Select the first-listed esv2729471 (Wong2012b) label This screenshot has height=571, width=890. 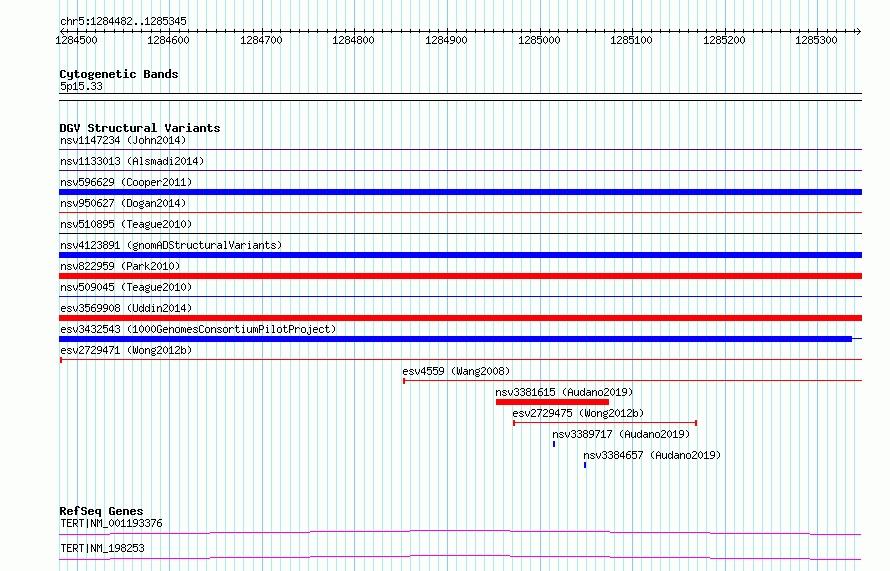[126, 350]
